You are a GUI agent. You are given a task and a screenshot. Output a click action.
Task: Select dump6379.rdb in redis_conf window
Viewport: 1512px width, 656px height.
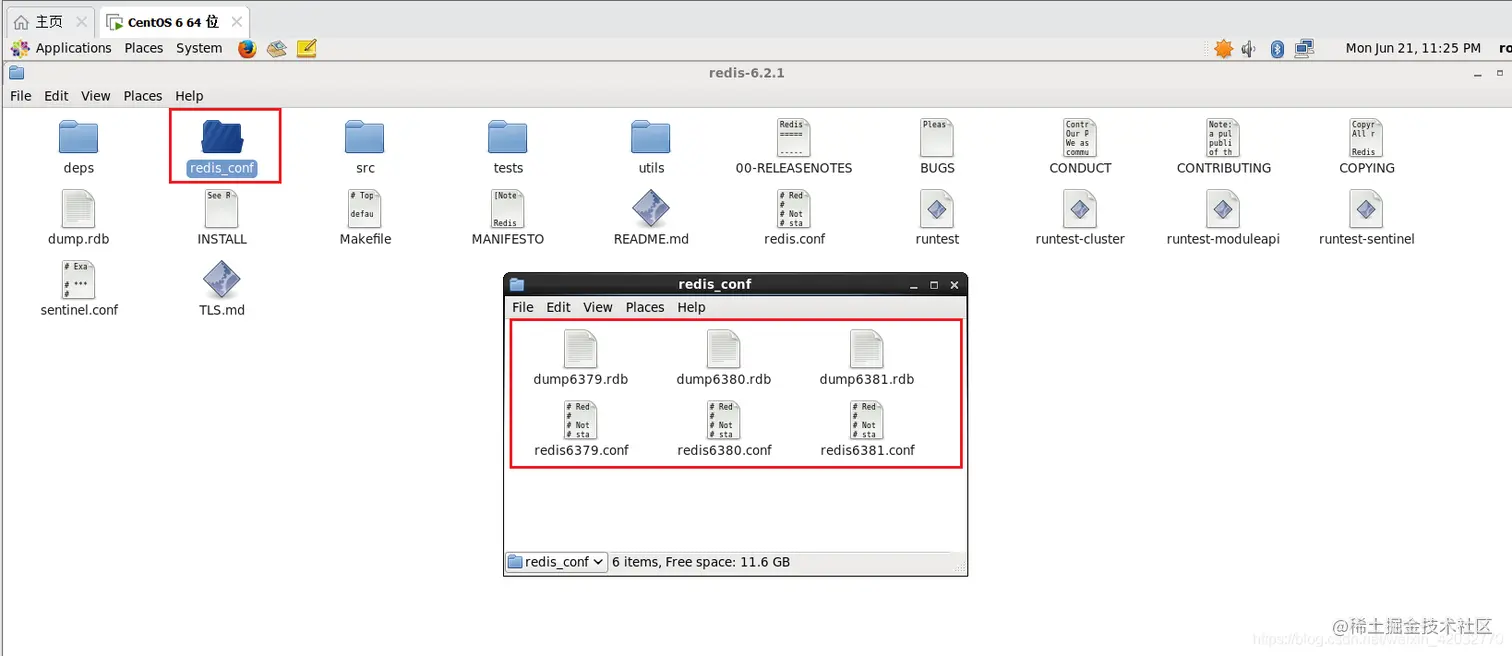pos(581,348)
